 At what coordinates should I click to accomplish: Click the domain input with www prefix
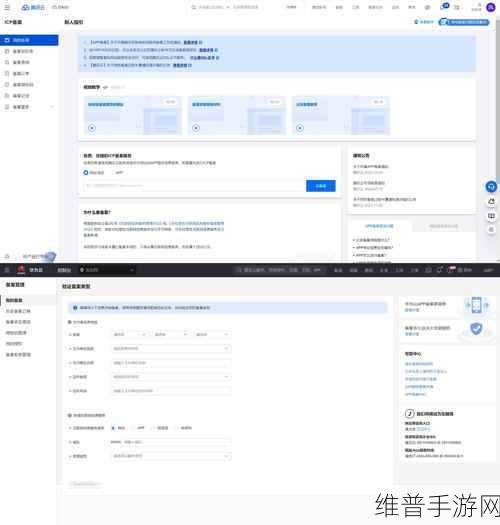(x=171, y=442)
